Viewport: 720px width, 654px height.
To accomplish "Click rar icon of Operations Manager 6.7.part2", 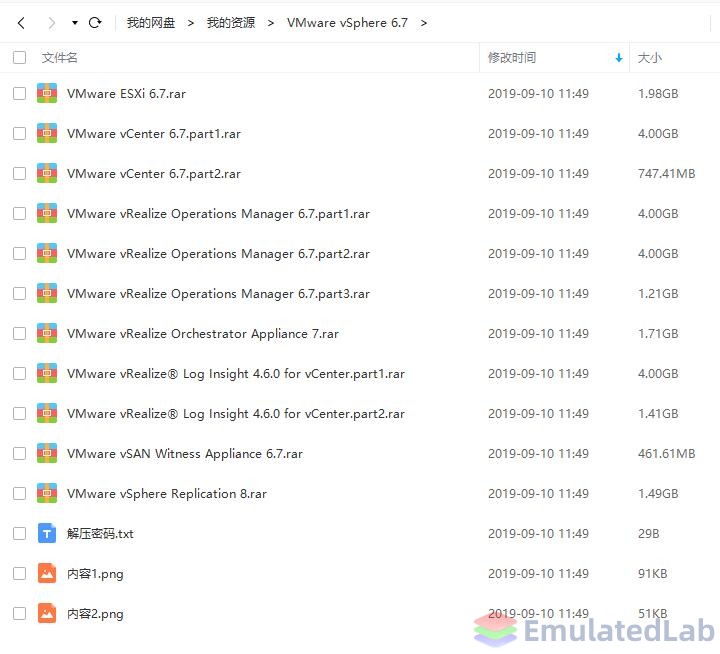I will (47, 253).
